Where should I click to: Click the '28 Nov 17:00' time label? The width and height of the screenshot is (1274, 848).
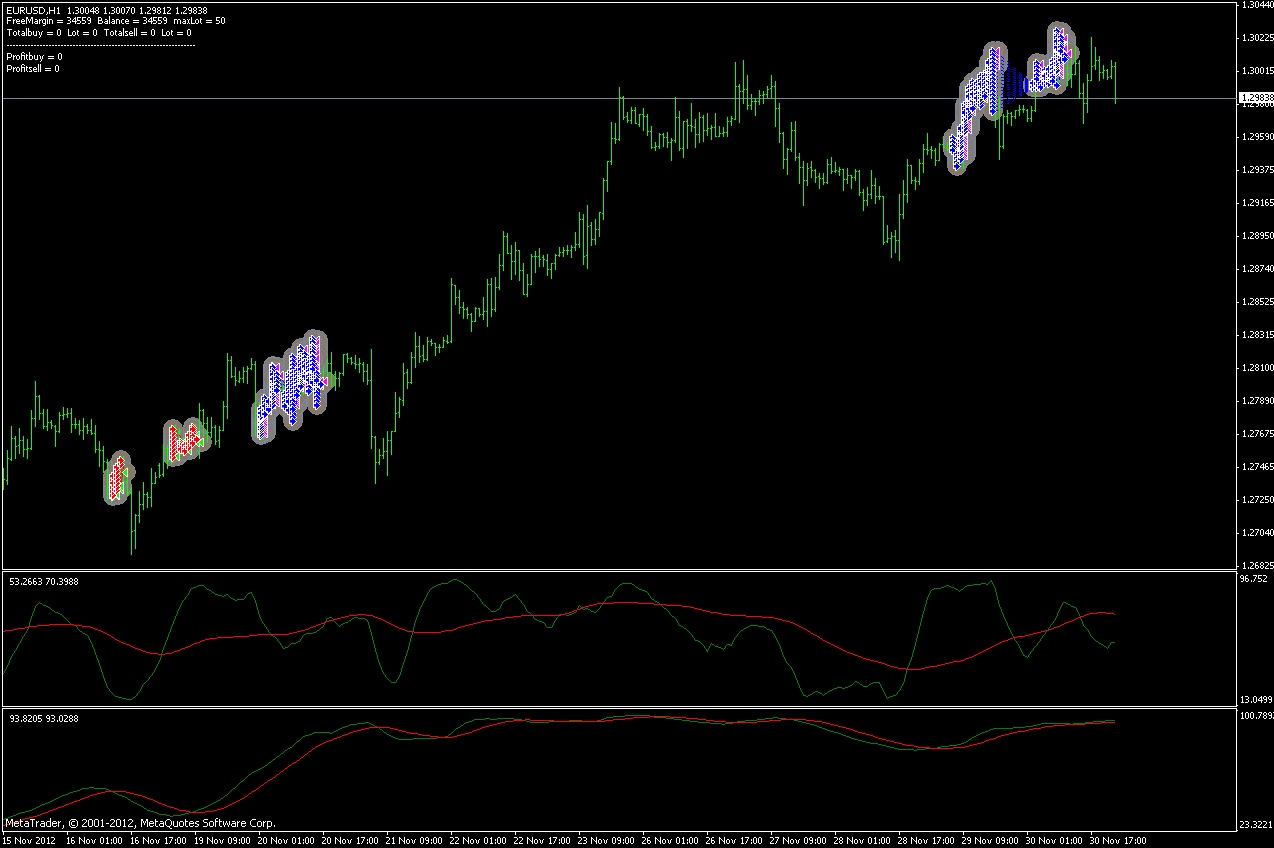[926, 841]
